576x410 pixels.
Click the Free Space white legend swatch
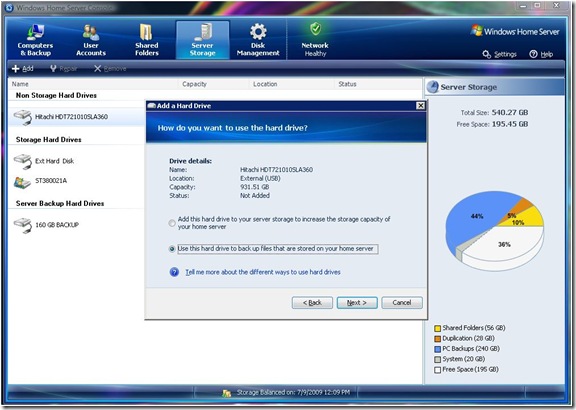(437, 370)
